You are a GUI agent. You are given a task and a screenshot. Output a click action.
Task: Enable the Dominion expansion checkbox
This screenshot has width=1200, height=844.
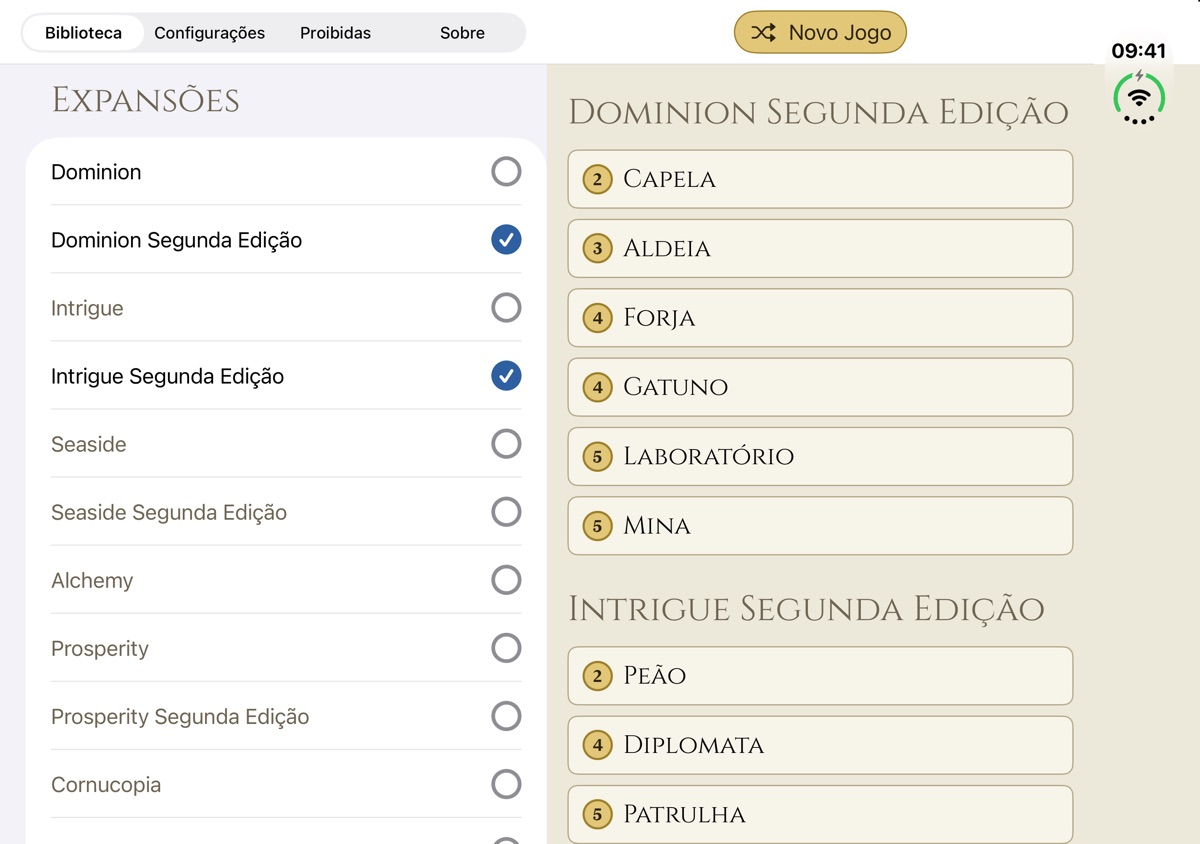point(506,172)
